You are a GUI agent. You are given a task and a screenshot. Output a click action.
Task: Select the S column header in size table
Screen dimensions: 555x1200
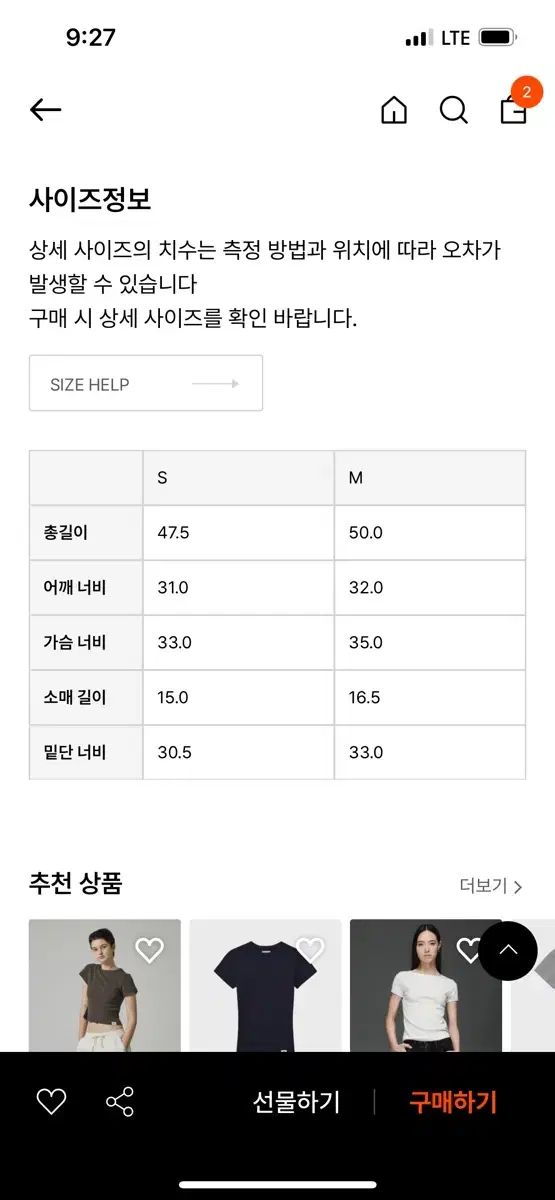point(238,478)
